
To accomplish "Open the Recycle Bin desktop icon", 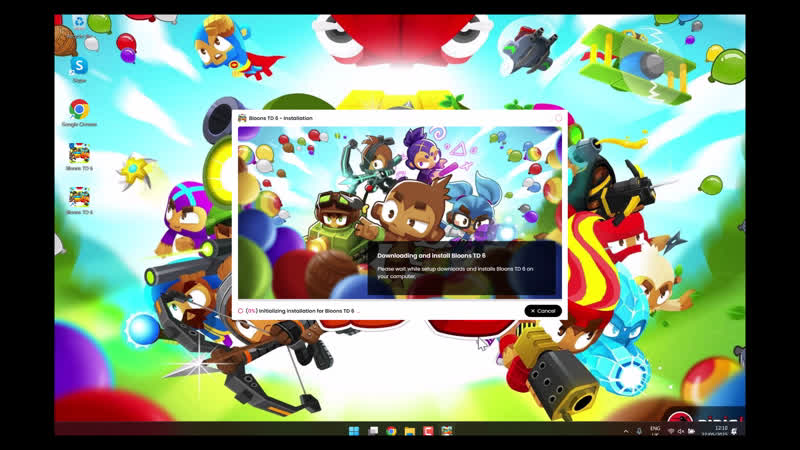I will click(x=79, y=24).
